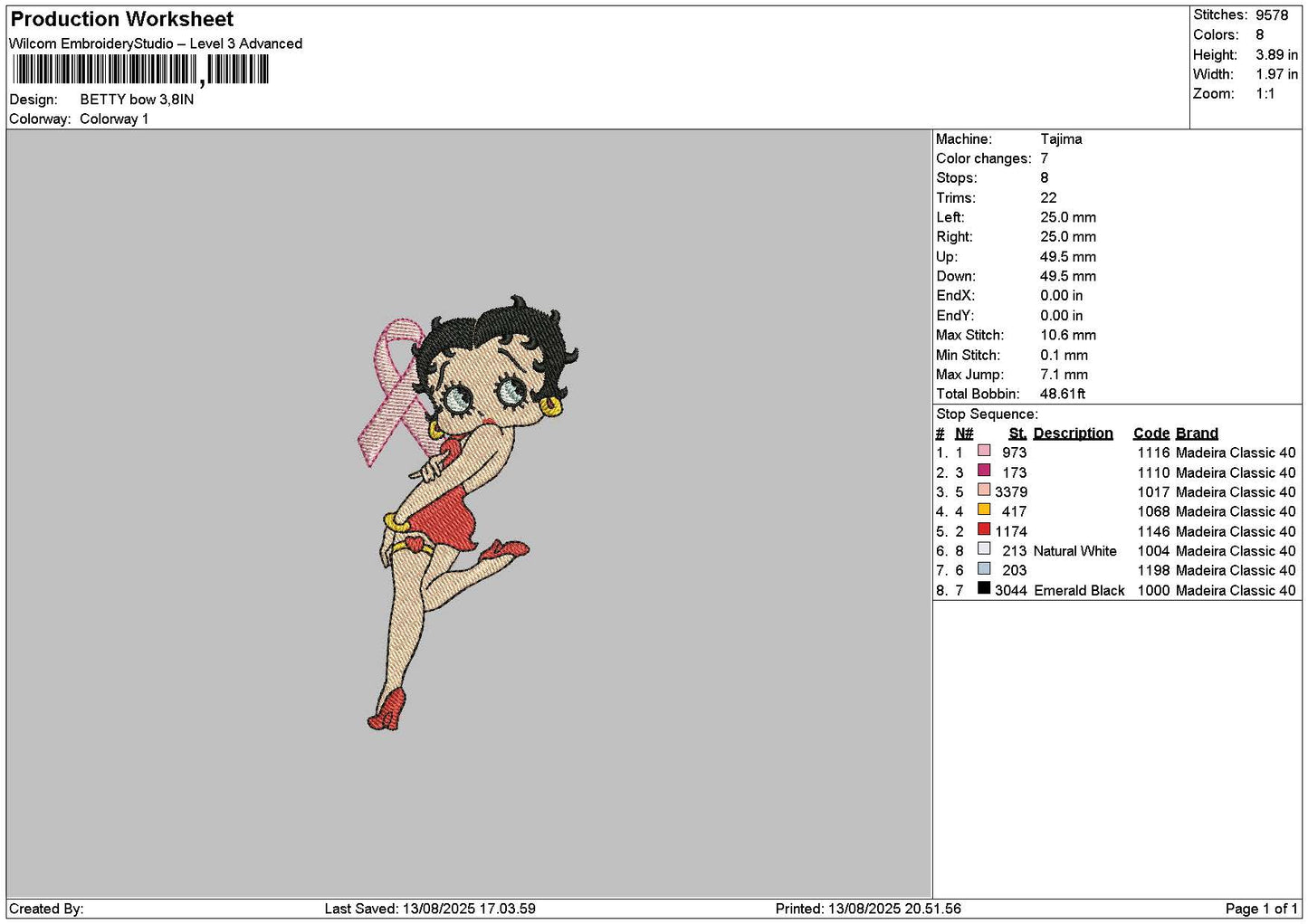This screenshot has width=1308, height=924.
Task: Click thread code 1116
Action: point(1154,452)
